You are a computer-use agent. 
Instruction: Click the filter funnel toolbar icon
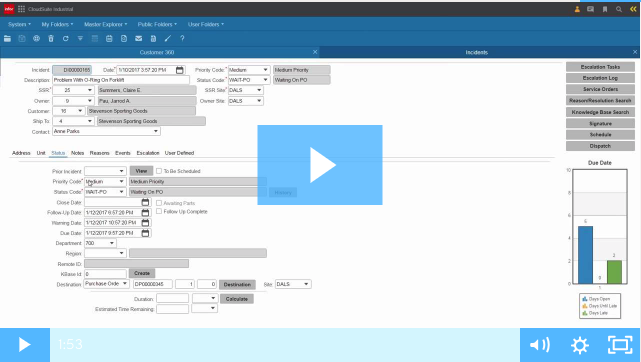point(80,38)
